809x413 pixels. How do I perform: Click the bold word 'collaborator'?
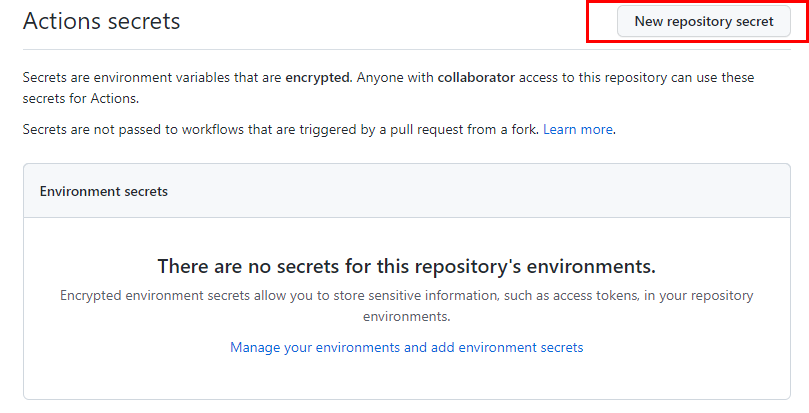(476, 77)
